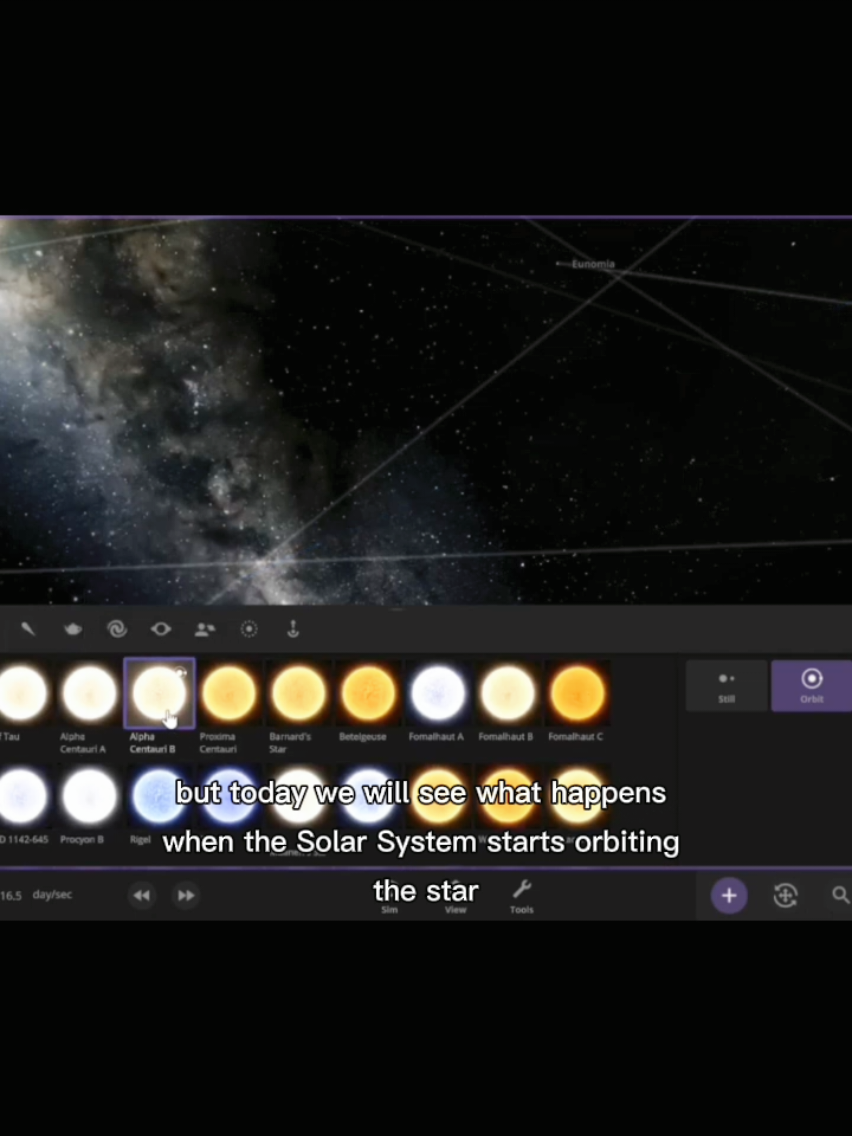
Task: Open the teapot objects category
Action: click(72, 629)
